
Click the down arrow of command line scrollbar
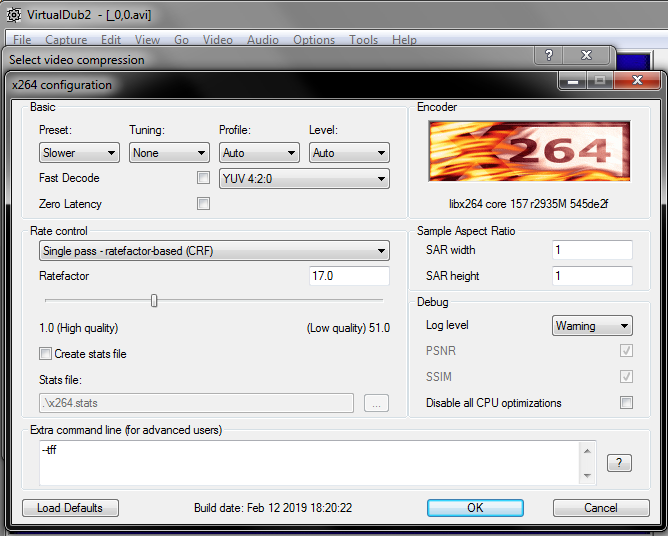click(587, 475)
